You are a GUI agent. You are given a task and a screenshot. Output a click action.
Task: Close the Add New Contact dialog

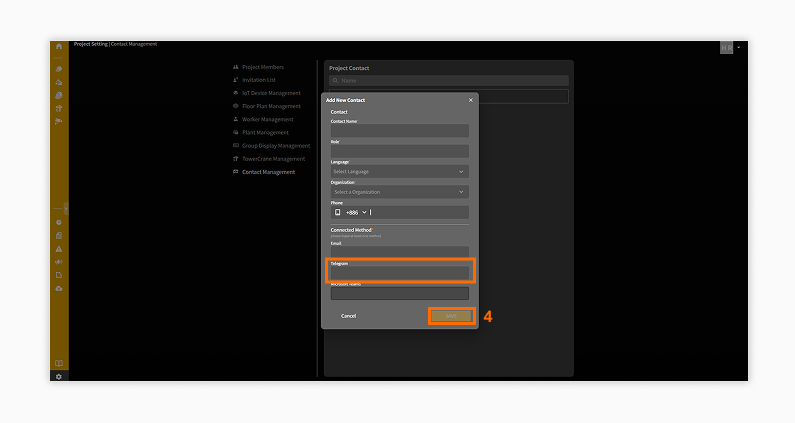[x=471, y=100]
